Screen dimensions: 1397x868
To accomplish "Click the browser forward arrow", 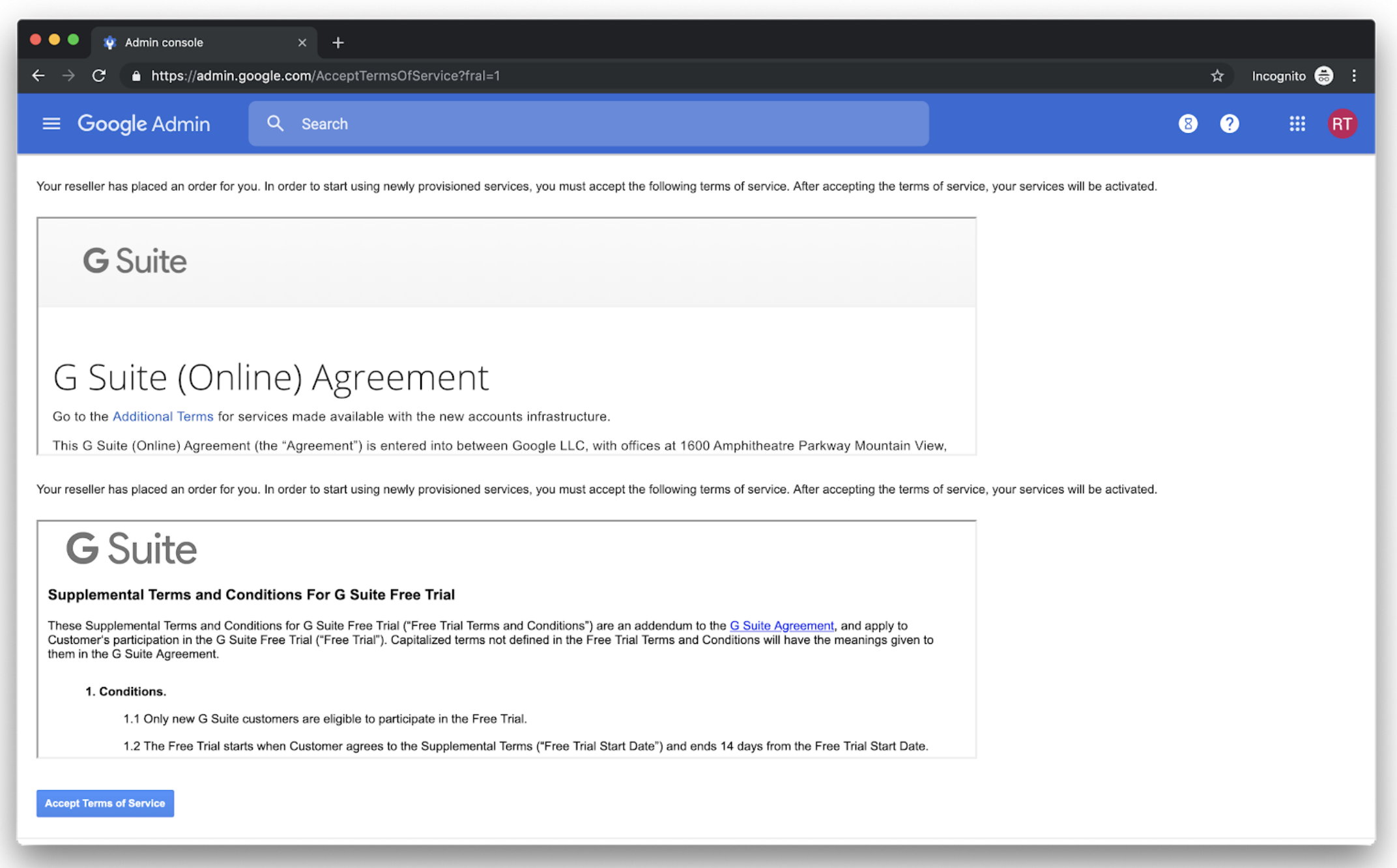I will pyautogui.click(x=68, y=76).
